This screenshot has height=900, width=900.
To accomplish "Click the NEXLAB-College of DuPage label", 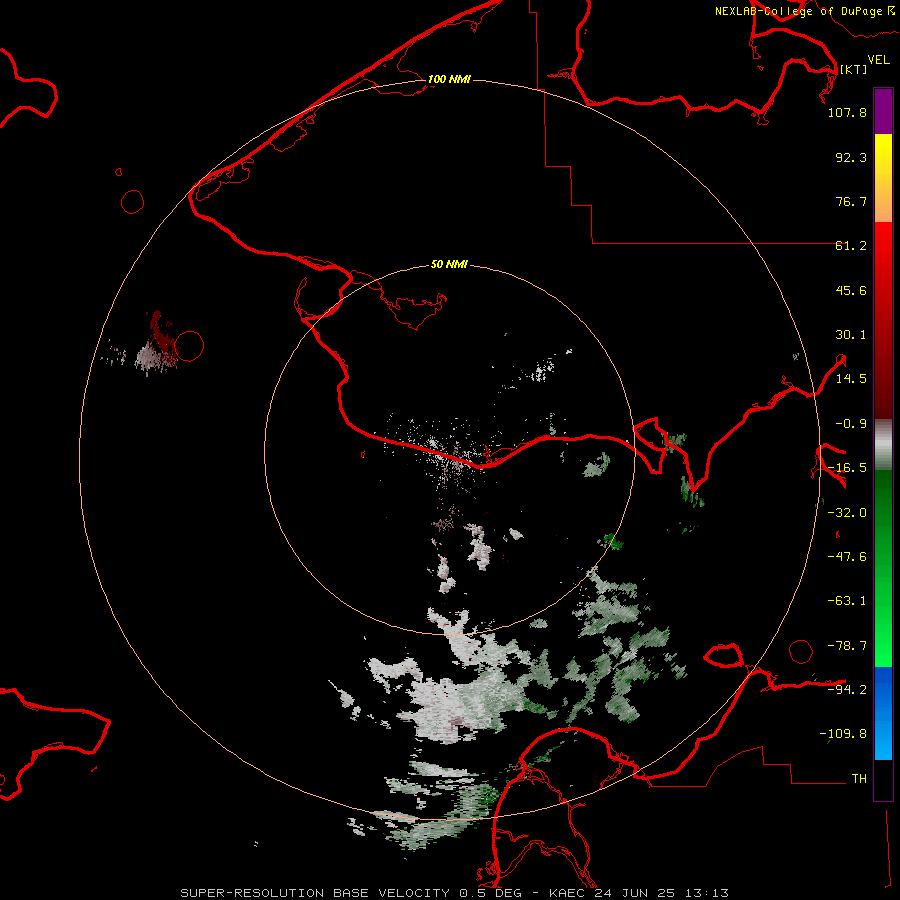I will point(804,11).
